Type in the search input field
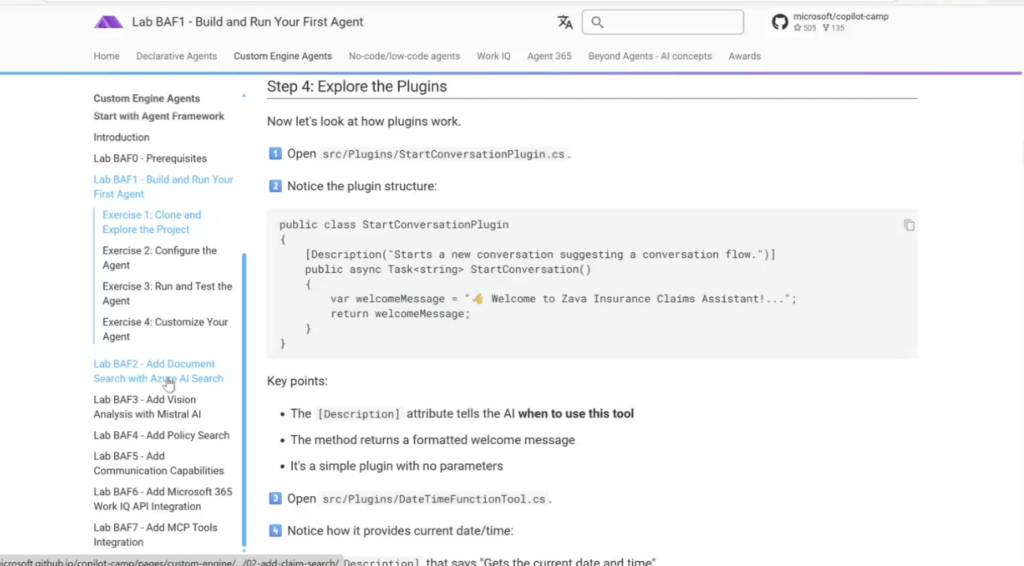Image resolution: width=1024 pixels, height=566 pixels. 670,22
